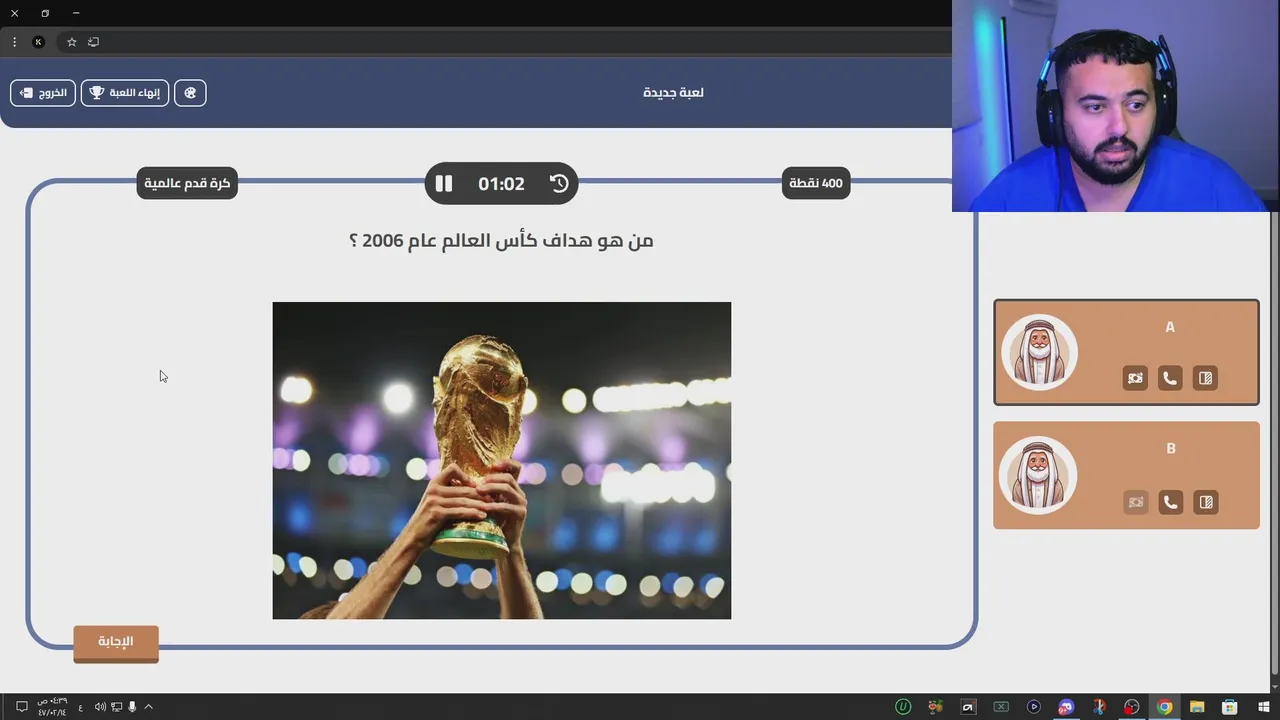Click the 01:02 timer readout

coord(501,184)
